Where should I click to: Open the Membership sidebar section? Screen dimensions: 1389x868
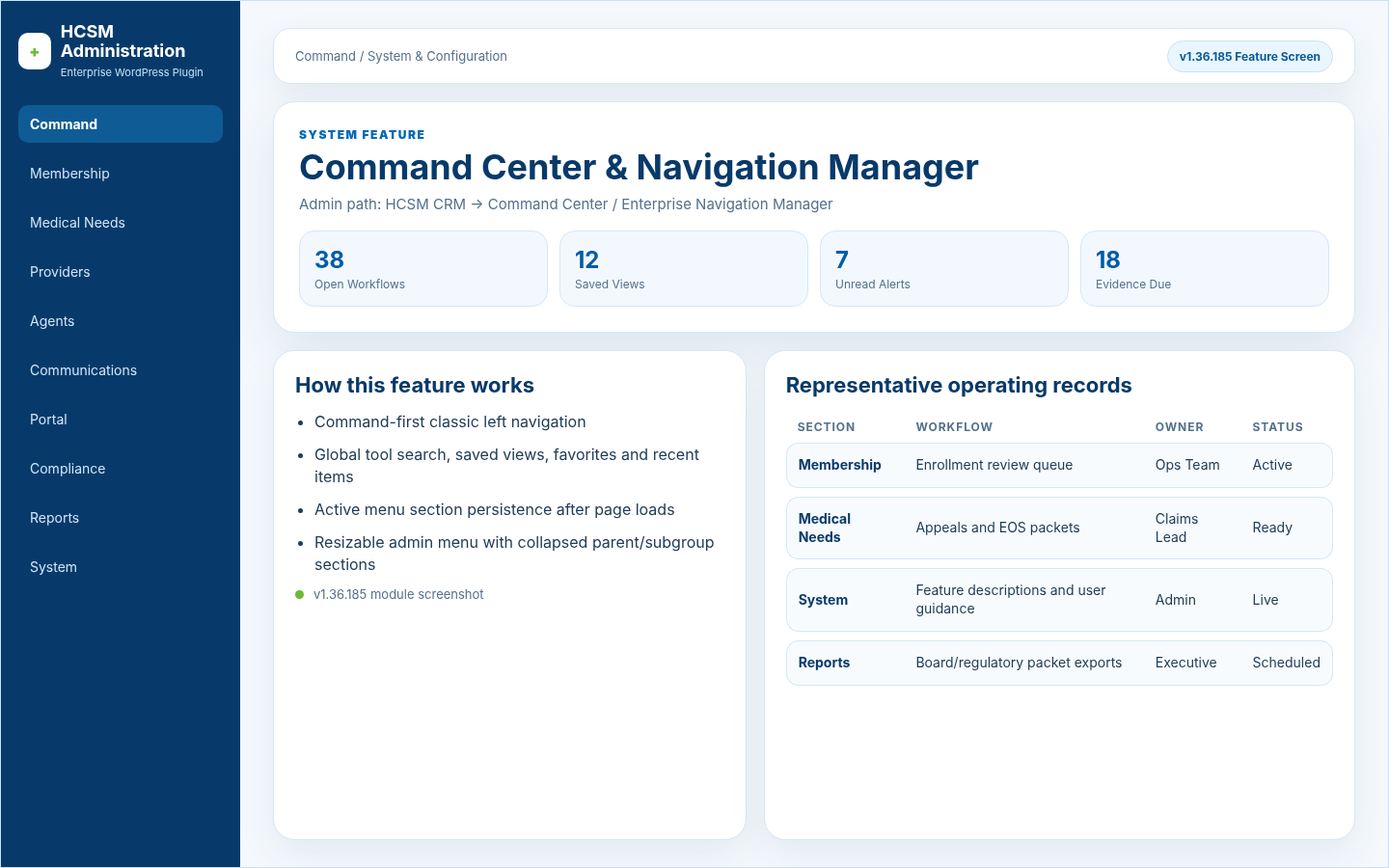coord(121,174)
